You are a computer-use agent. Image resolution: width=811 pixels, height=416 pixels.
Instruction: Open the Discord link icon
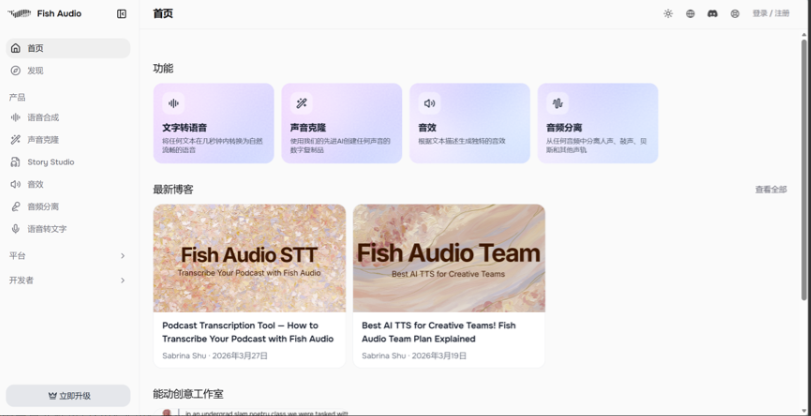pyautogui.click(x=713, y=14)
